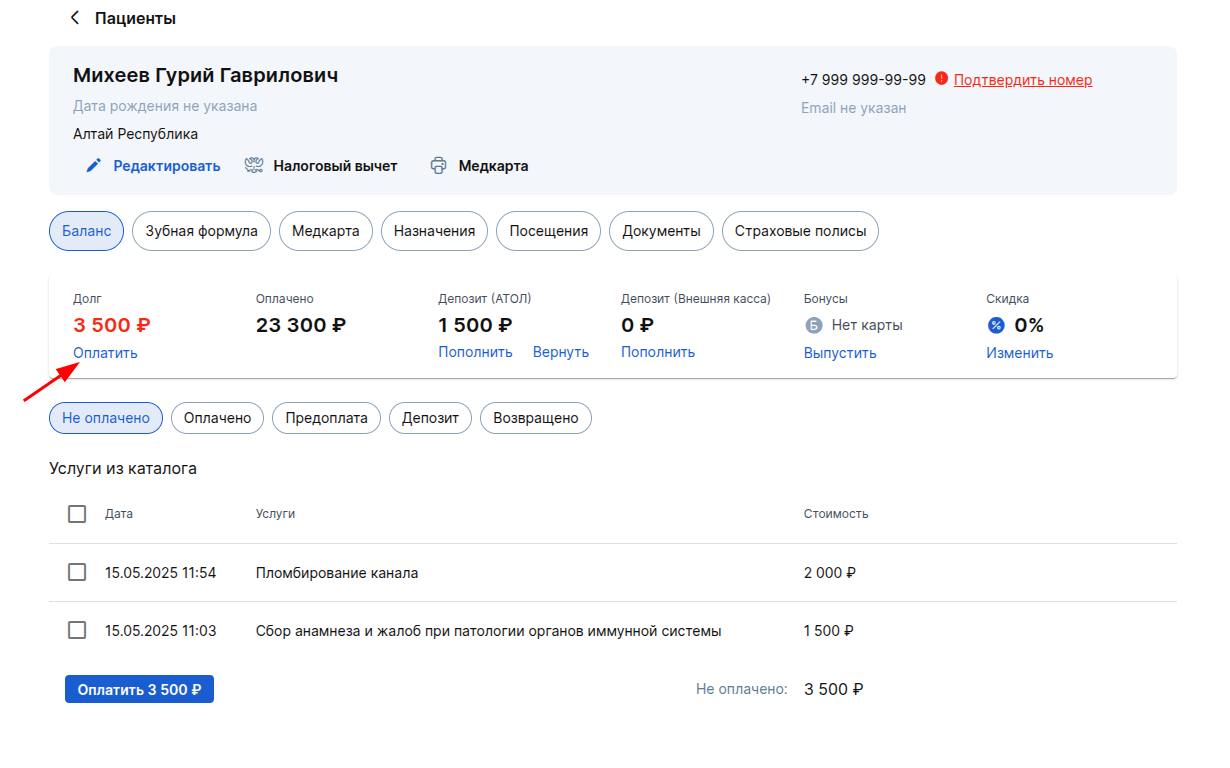This screenshot has height=768, width=1230.
Task: Open Страховые полисы tab
Action: (800, 231)
